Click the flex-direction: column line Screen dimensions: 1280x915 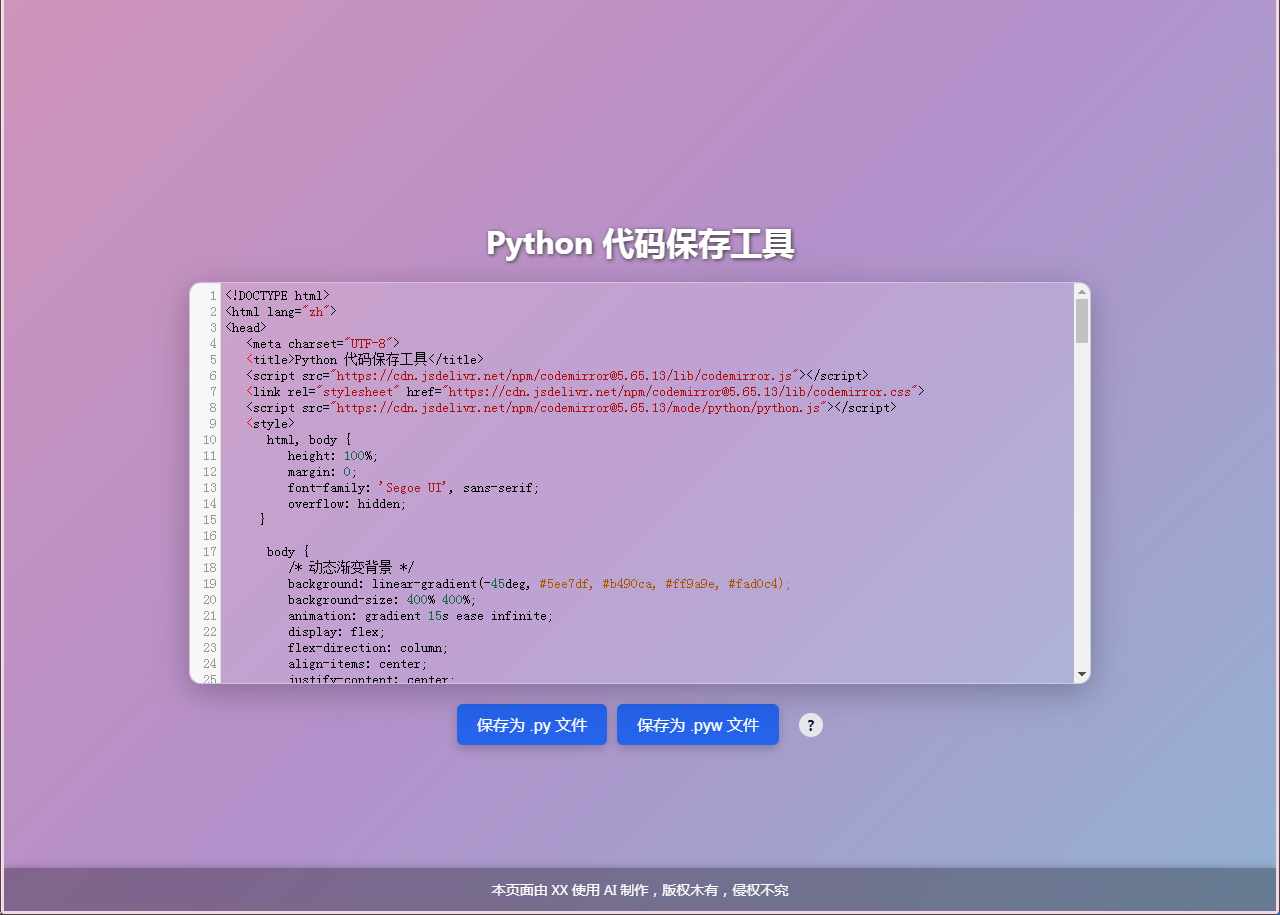368,648
